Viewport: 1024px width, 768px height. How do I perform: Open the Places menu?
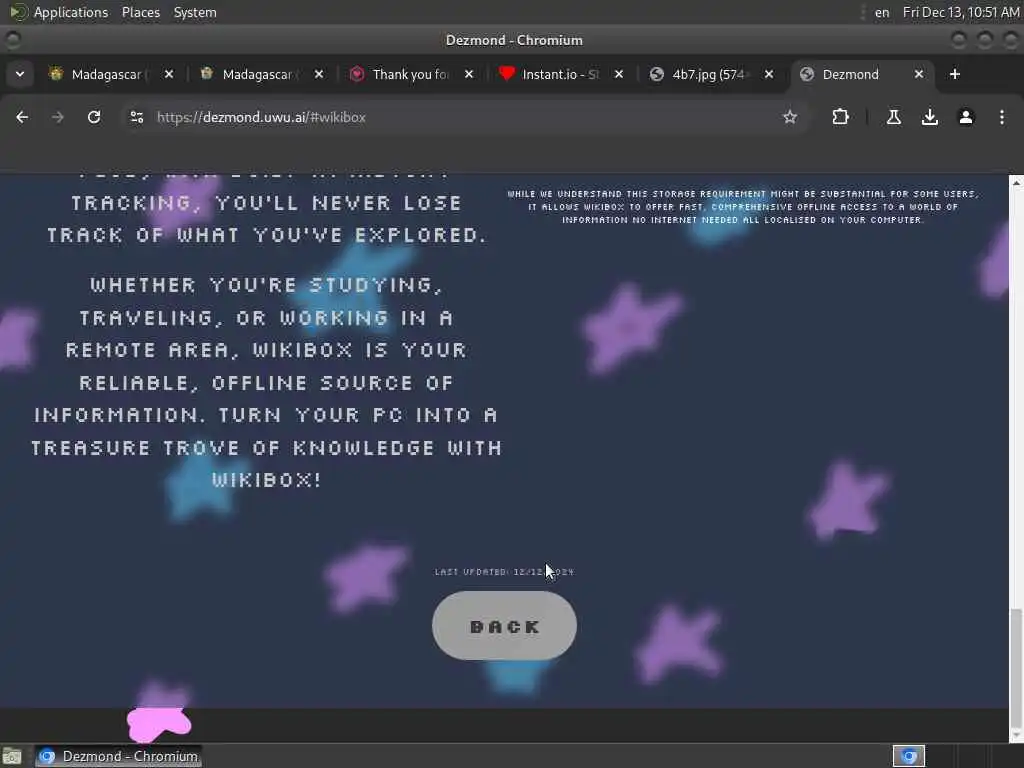(x=141, y=12)
